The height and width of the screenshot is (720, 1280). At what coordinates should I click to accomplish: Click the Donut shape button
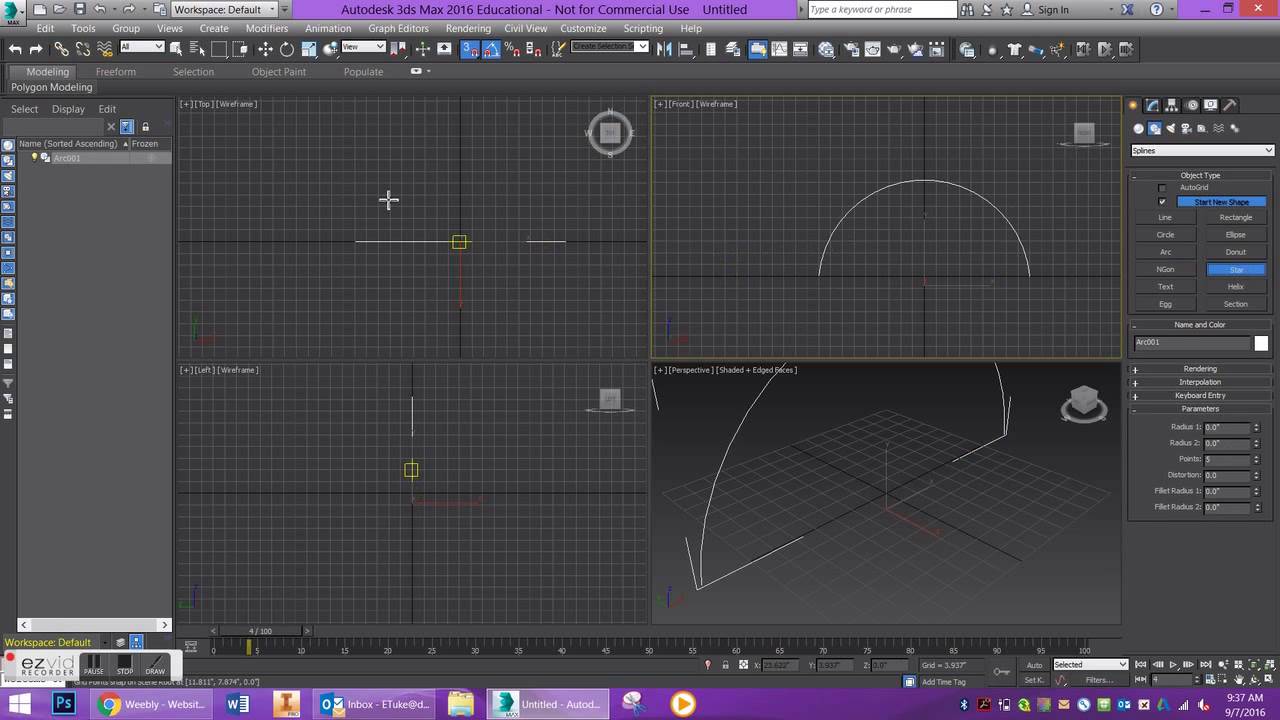(x=1236, y=252)
